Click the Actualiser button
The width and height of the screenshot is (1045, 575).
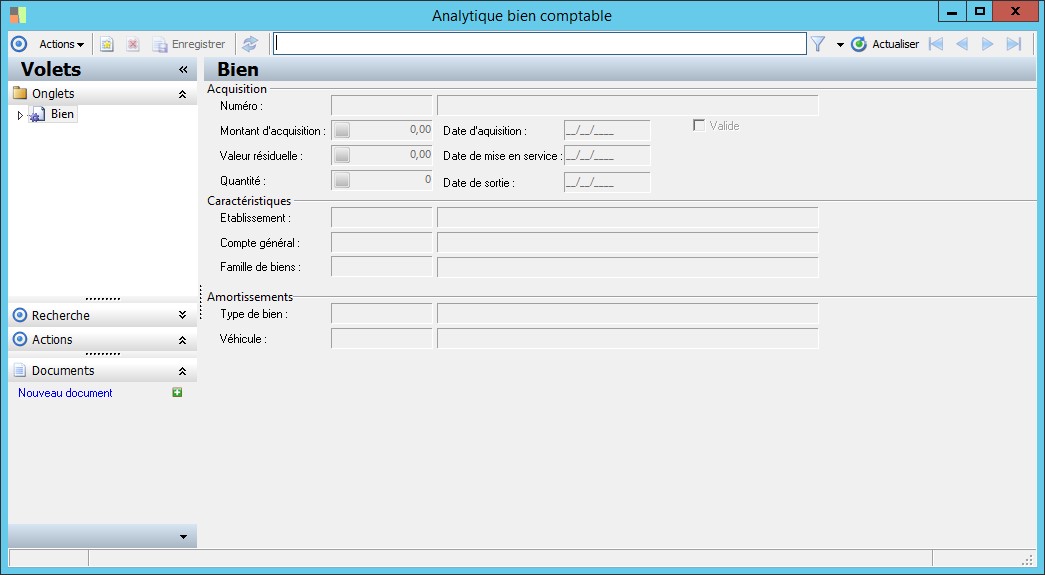click(885, 44)
